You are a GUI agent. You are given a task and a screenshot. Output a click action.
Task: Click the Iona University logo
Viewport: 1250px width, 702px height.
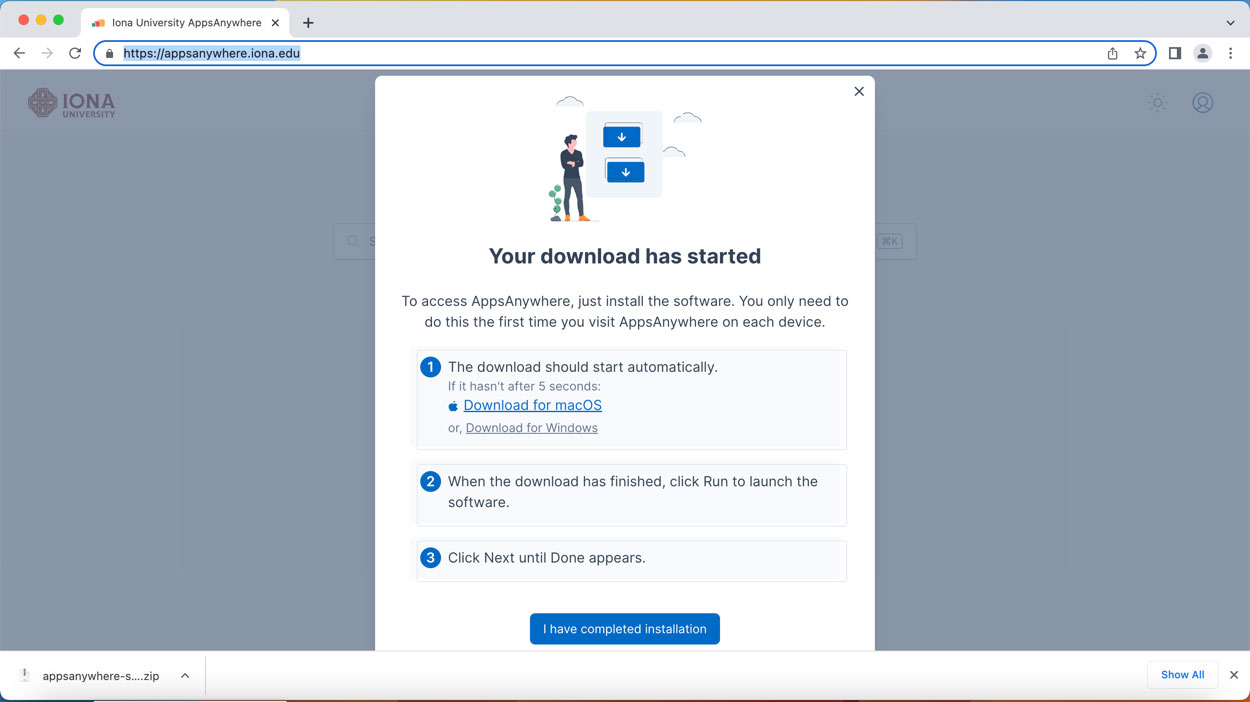pos(72,103)
